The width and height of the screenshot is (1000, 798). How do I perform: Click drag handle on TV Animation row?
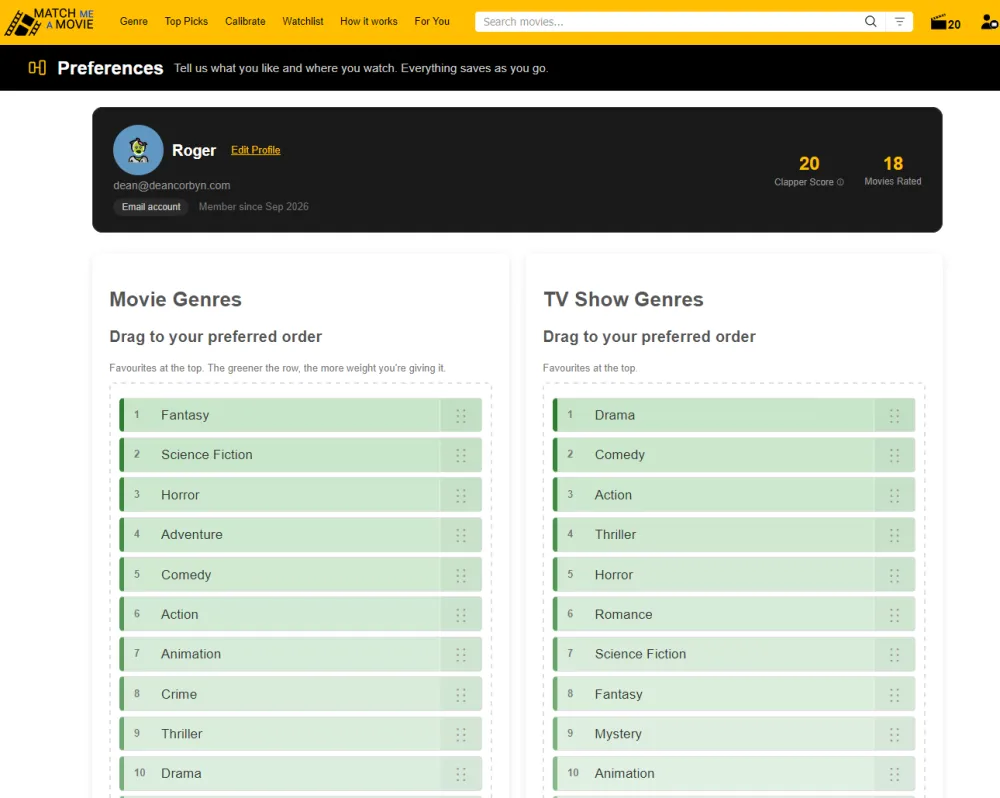[x=894, y=774]
